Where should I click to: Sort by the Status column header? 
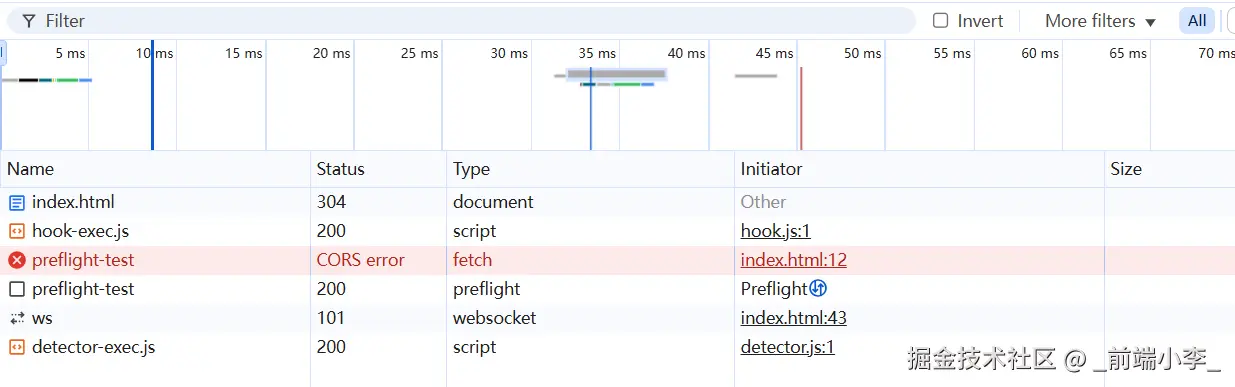coord(341,169)
